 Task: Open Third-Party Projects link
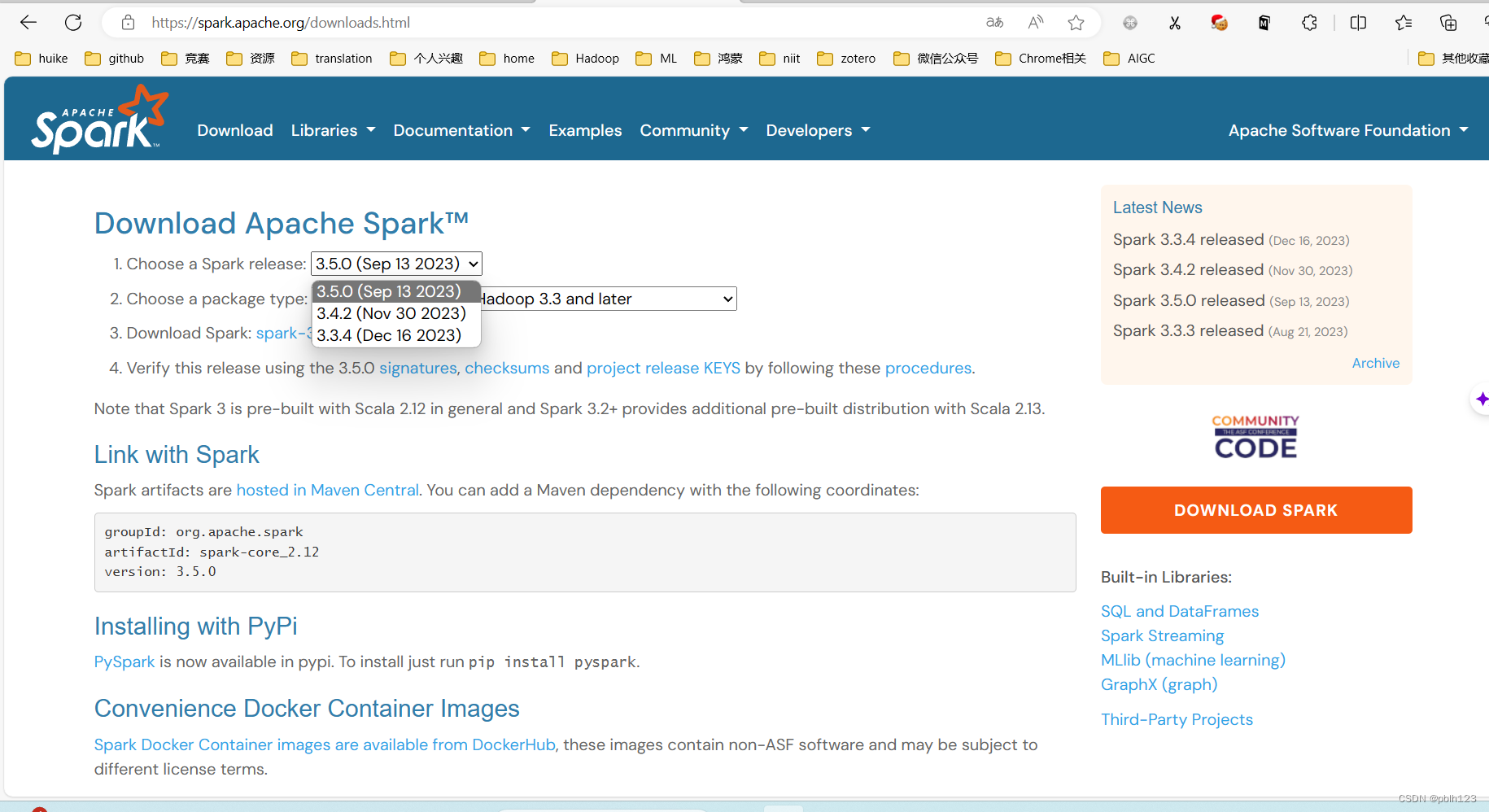pyautogui.click(x=1177, y=719)
